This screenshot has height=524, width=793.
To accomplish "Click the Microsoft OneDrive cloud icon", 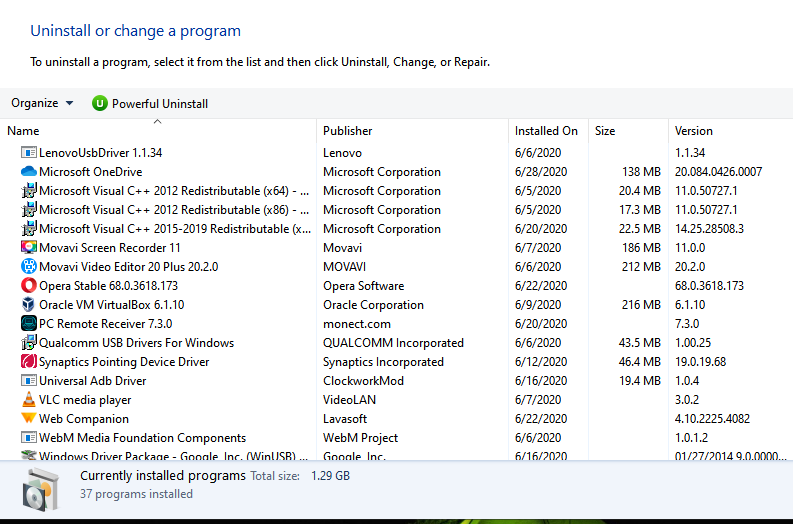I will coord(29,171).
